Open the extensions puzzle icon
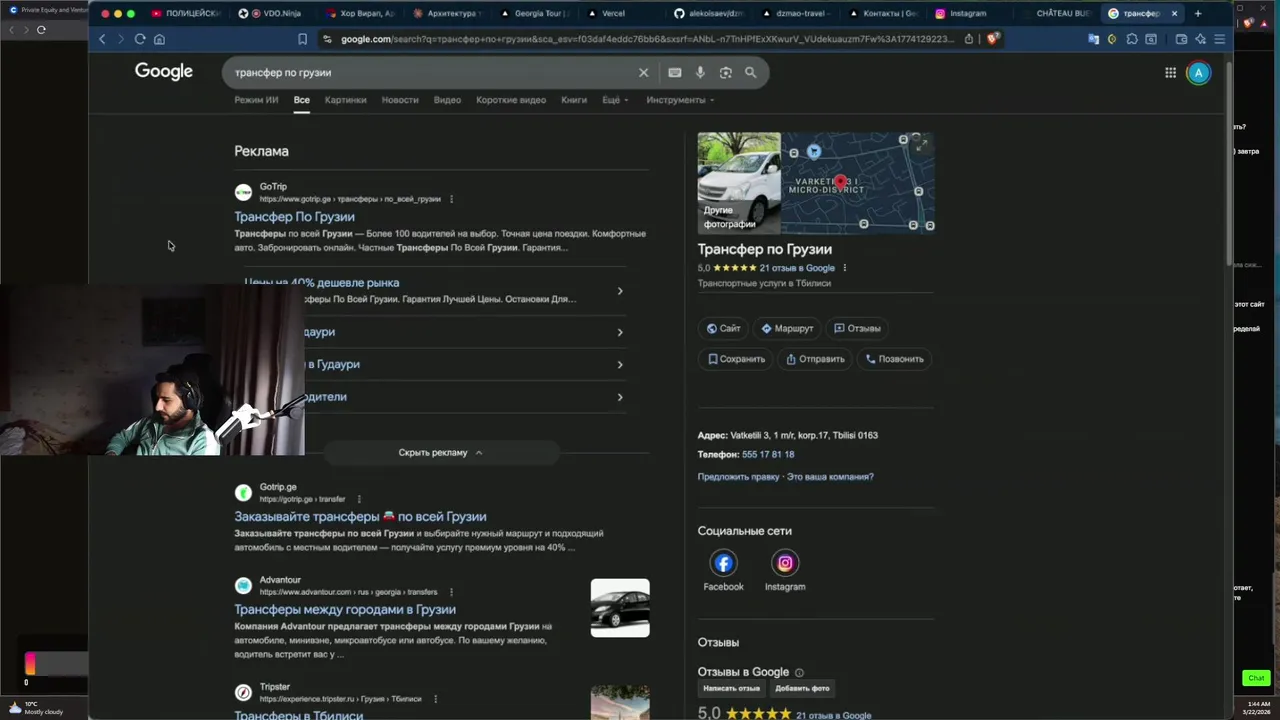This screenshot has height=720, width=1280. (x=1132, y=39)
